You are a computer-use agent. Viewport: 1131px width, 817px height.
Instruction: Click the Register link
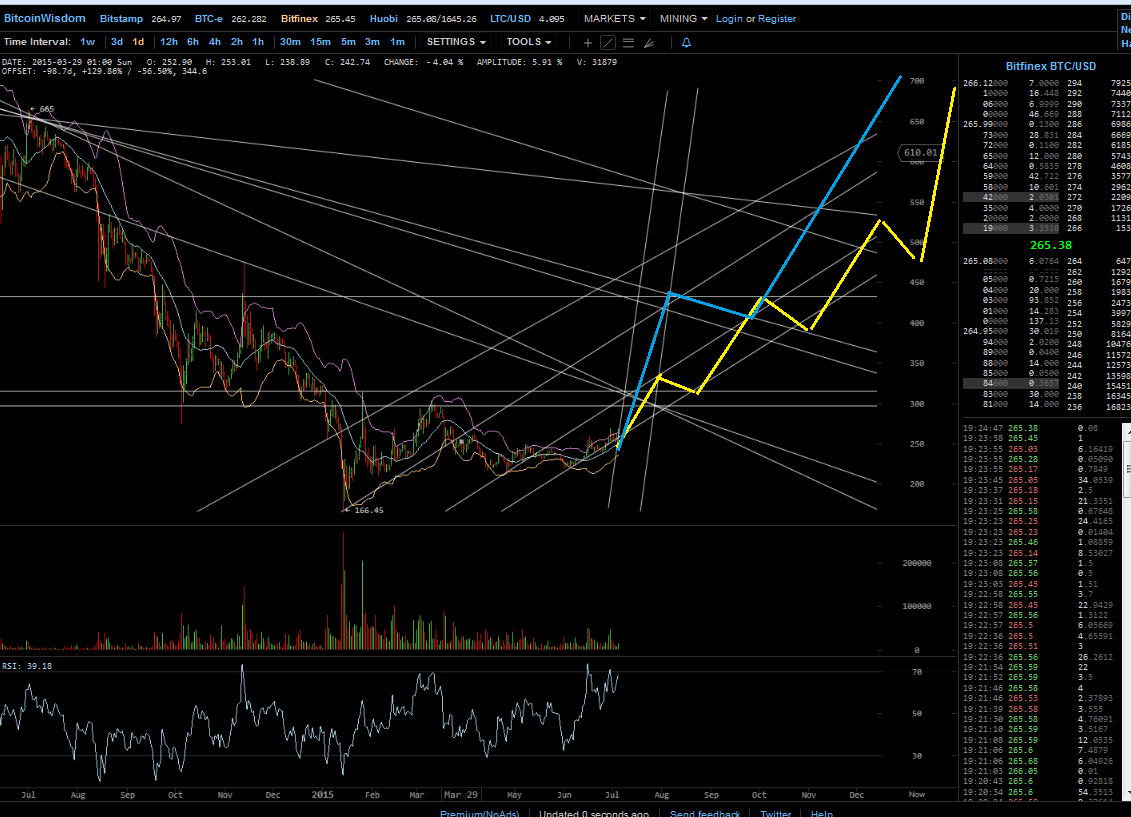[x=777, y=19]
